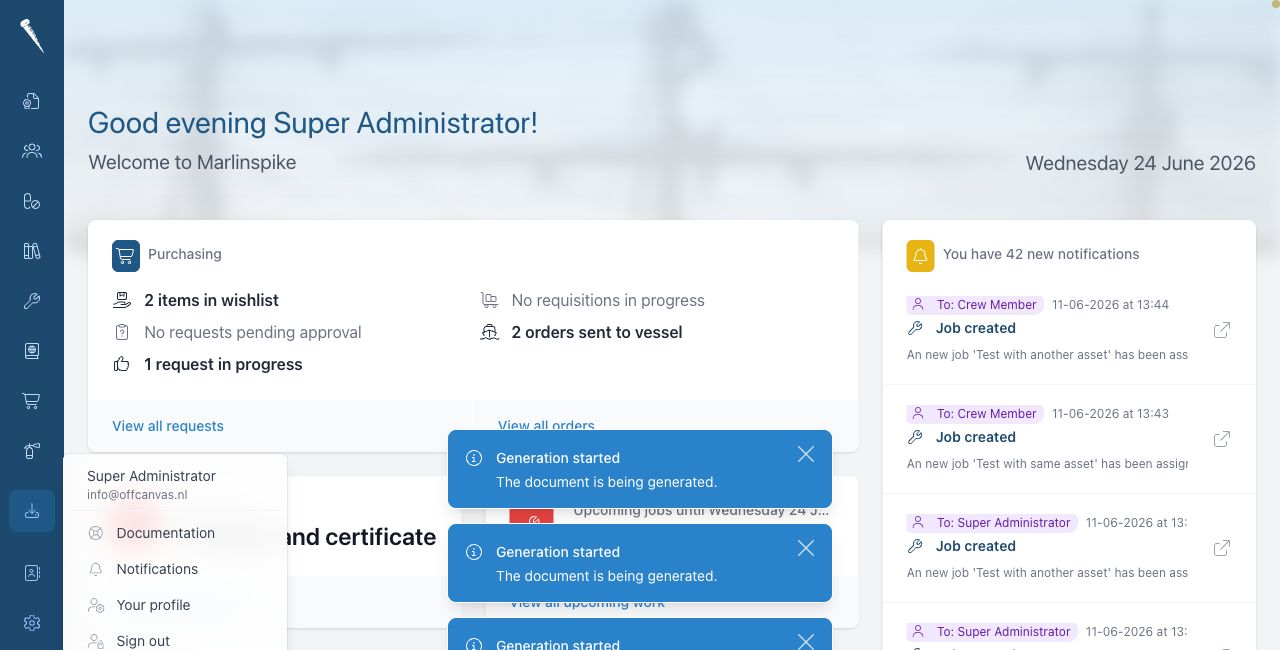Close the top Generation started toast

(806, 454)
